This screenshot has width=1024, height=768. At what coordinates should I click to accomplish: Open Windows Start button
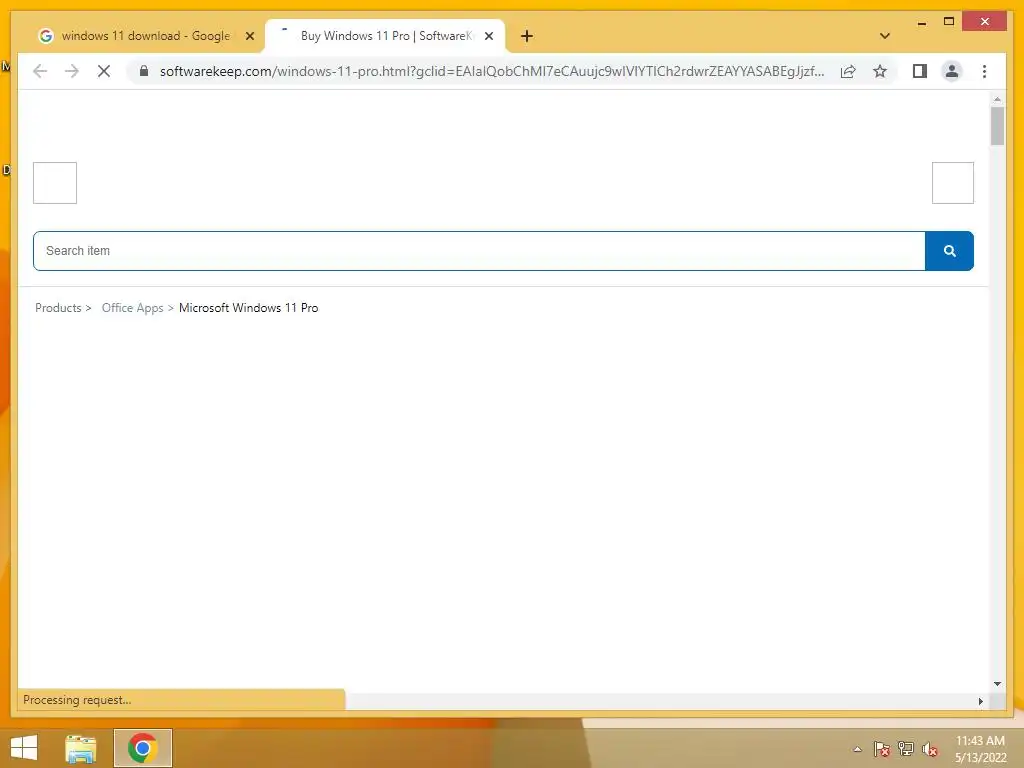[24, 748]
